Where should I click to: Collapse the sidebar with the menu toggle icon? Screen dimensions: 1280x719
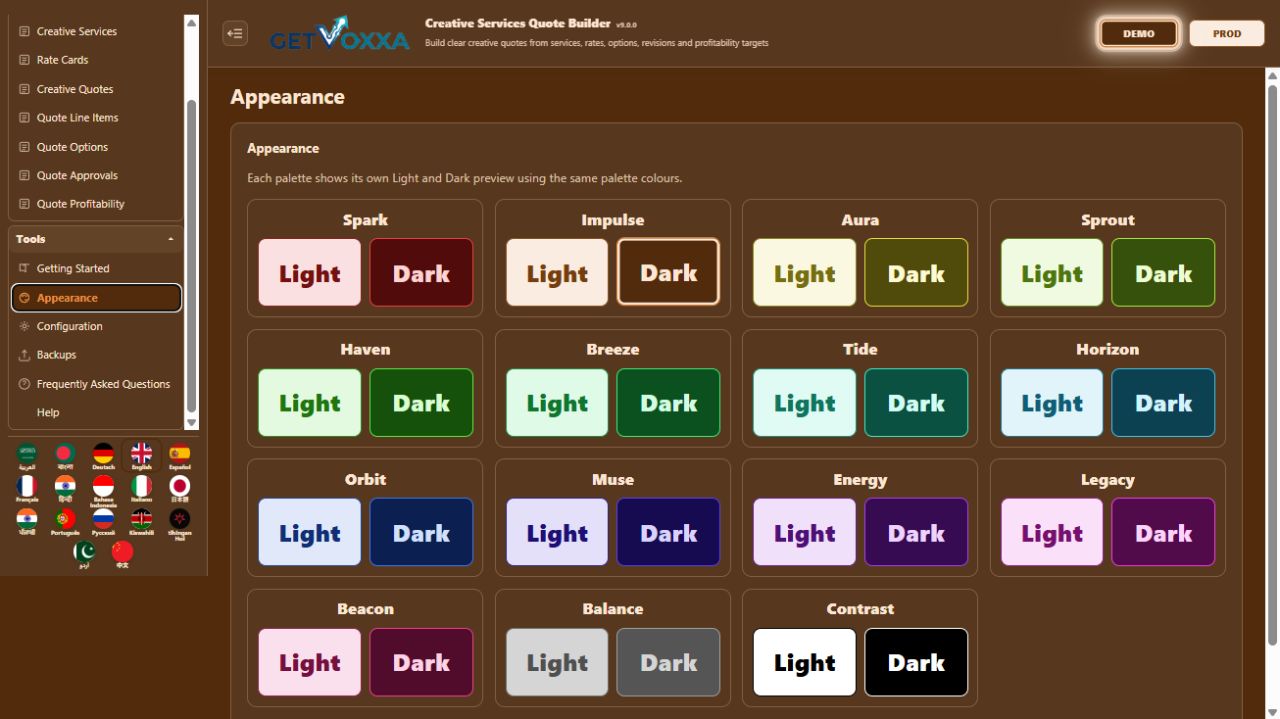[x=235, y=33]
